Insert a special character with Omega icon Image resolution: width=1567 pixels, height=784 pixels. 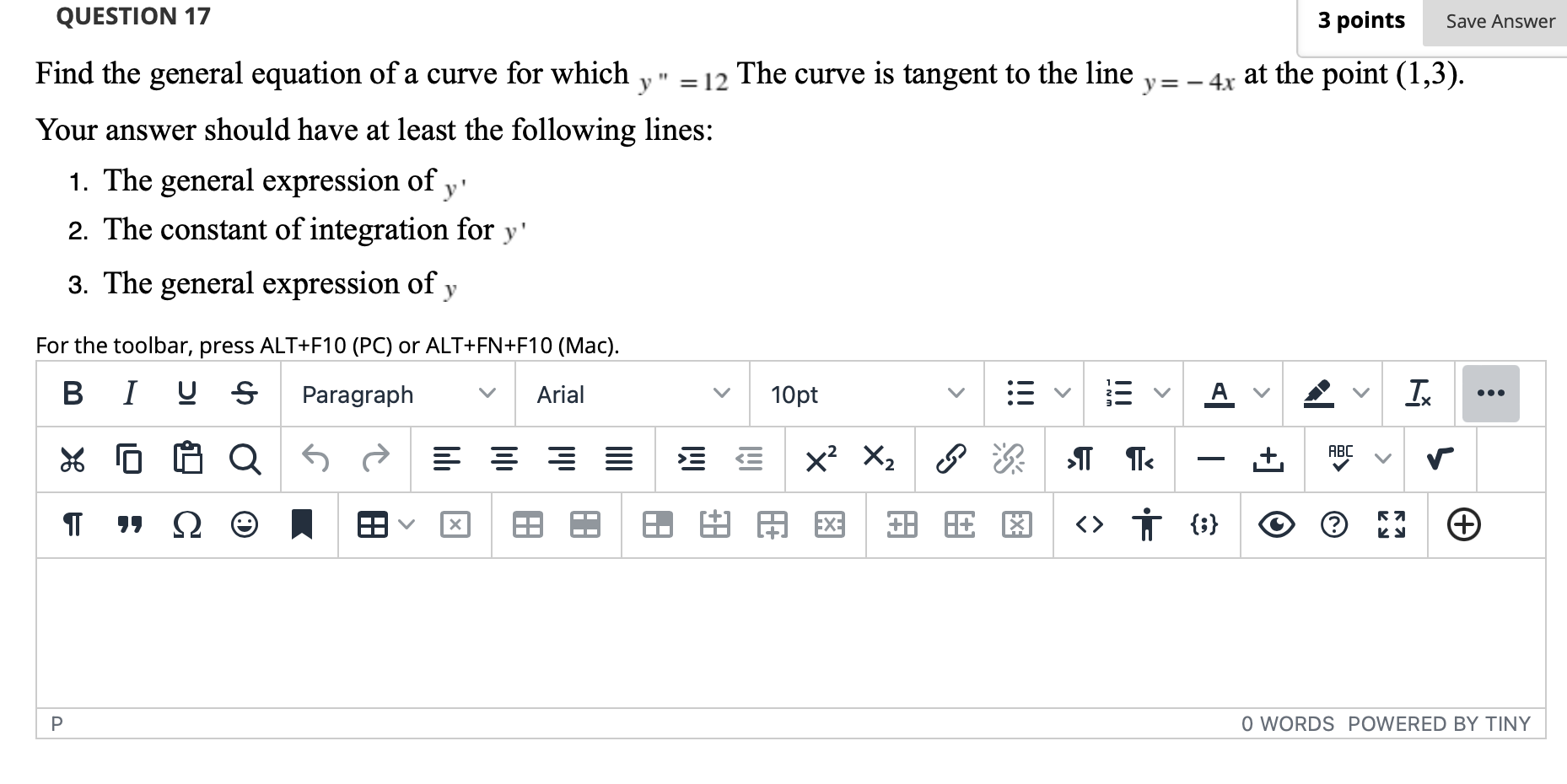pyautogui.click(x=187, y=525)
